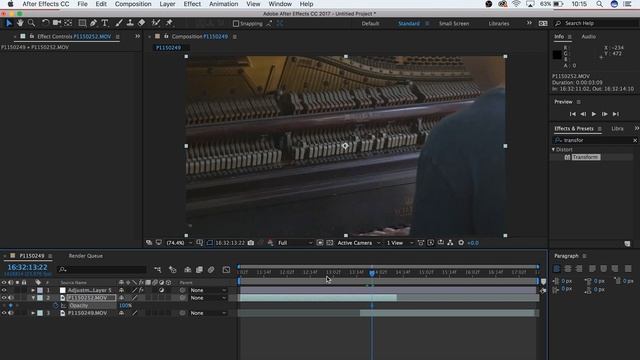Select the Brush tool

pyautogui.click(x=119, y=23)
